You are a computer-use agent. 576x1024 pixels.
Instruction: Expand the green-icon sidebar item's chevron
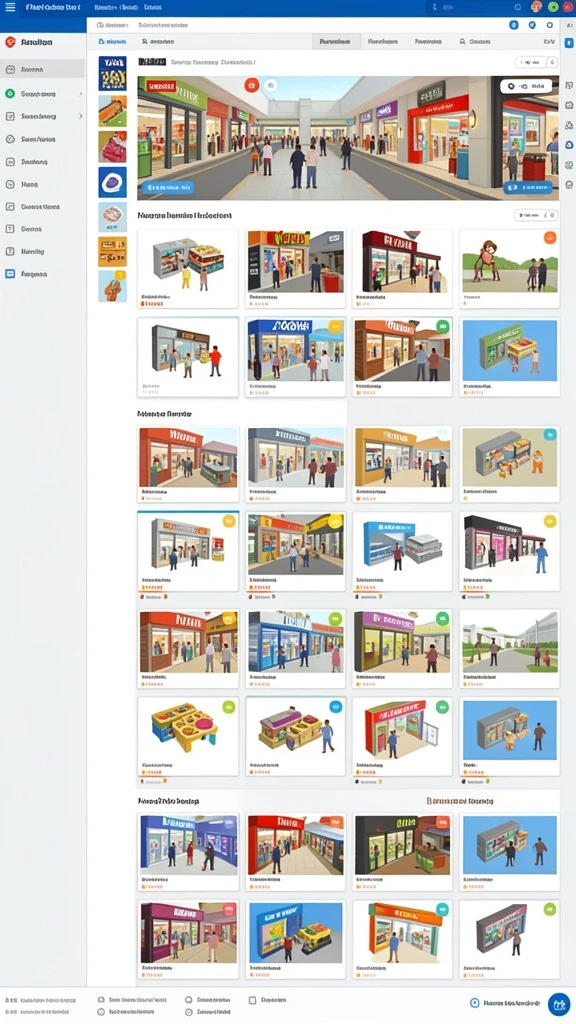pos(81,94)
